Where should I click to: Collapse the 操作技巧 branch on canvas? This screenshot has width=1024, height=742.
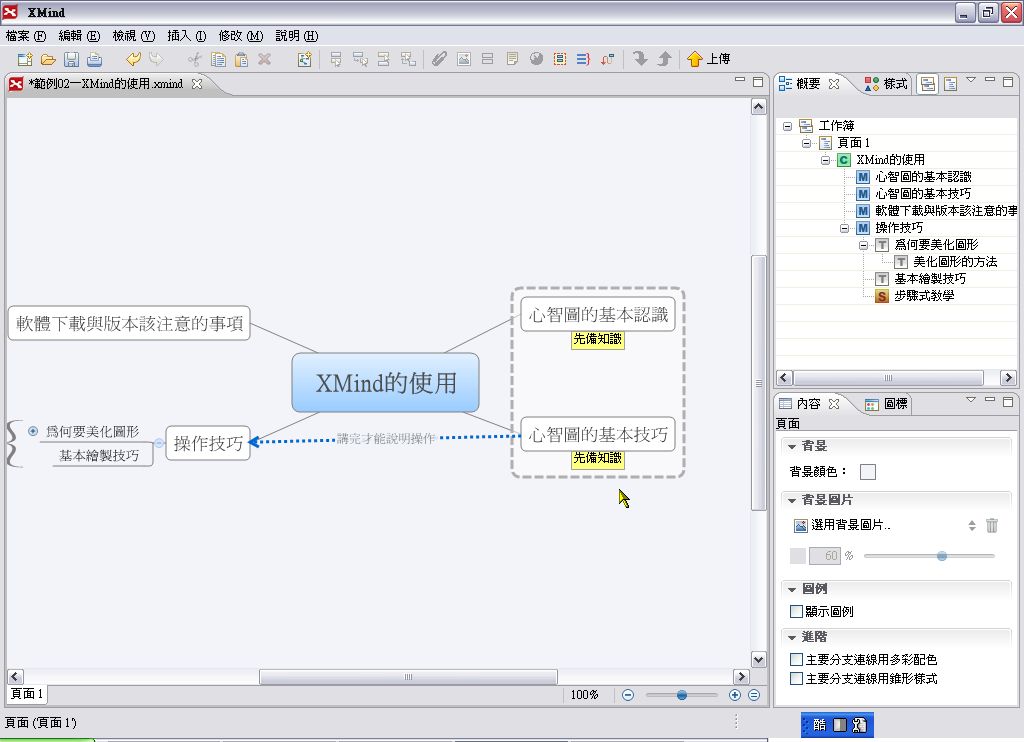point(159,444)
